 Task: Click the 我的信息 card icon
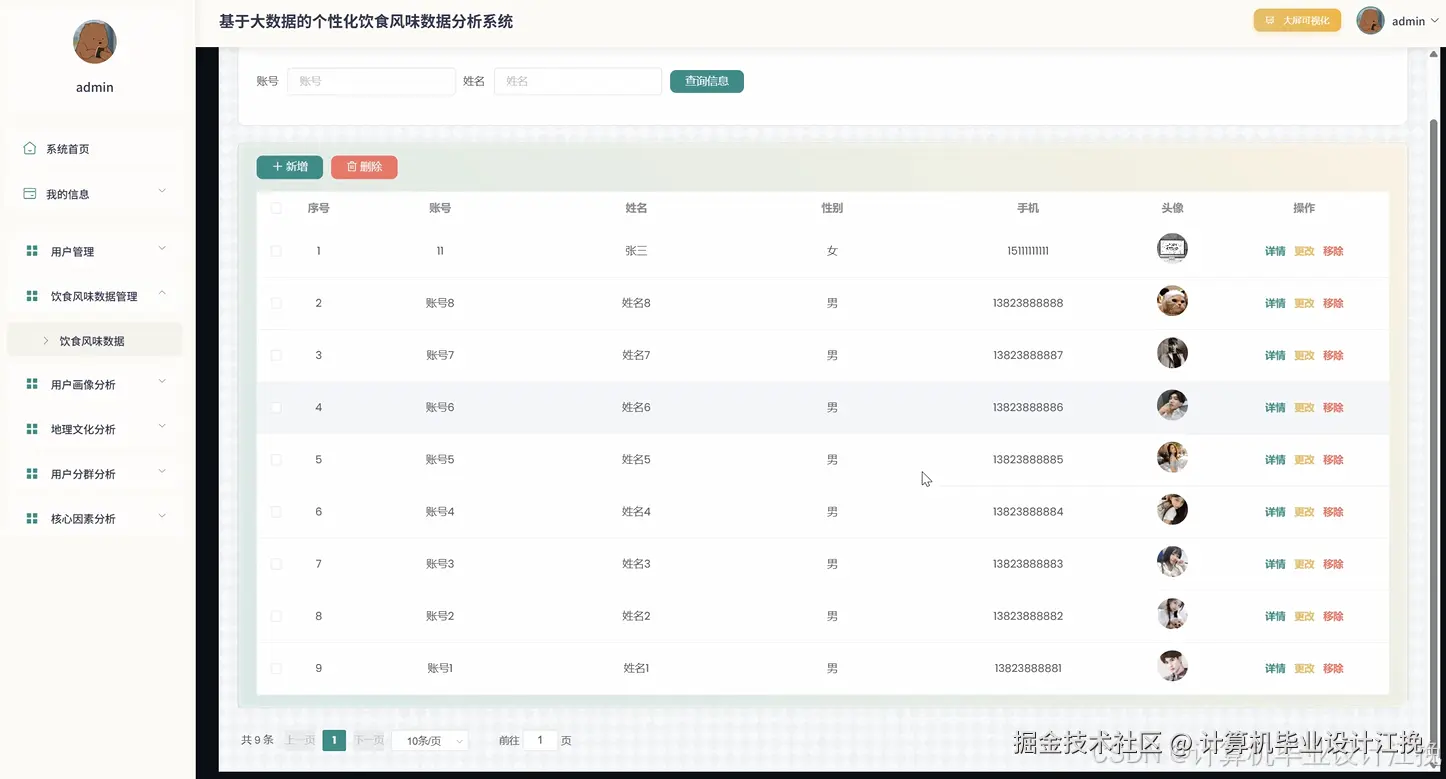pyautogui.click(x=30, y=193)
